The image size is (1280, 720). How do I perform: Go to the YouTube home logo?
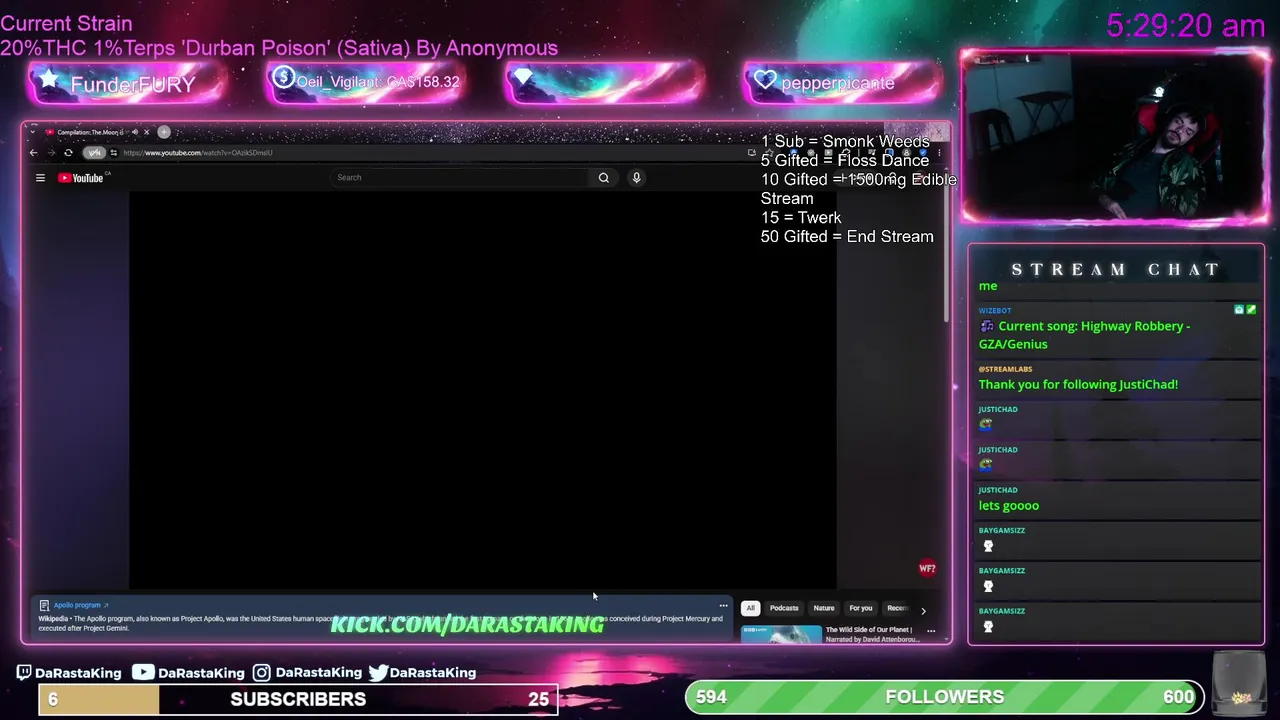[81, 178]
